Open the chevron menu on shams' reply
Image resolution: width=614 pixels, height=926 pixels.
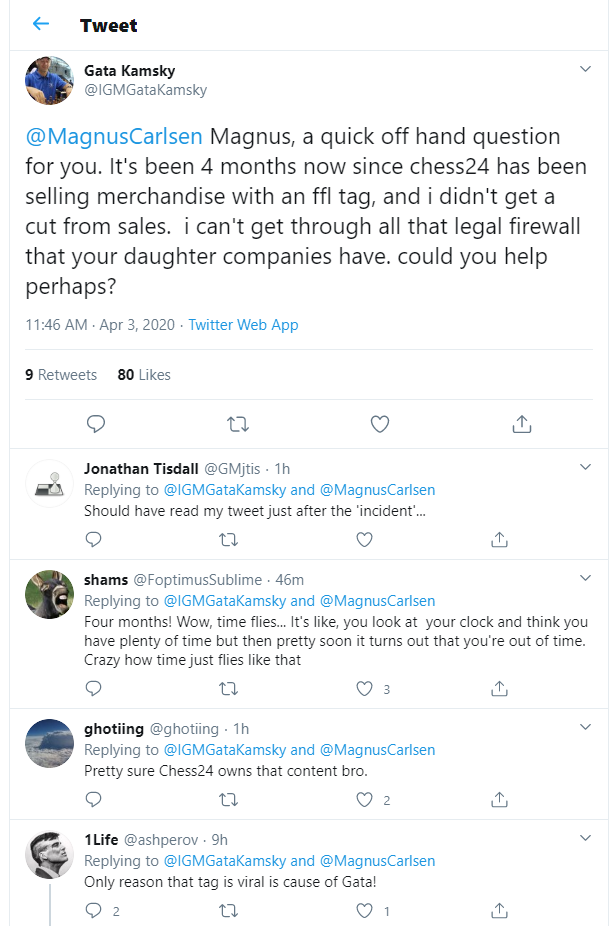tap(586, 578)
